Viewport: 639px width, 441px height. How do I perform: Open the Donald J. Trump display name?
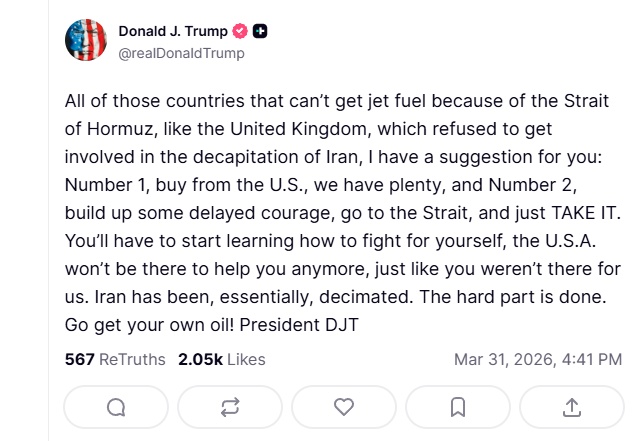172,32
